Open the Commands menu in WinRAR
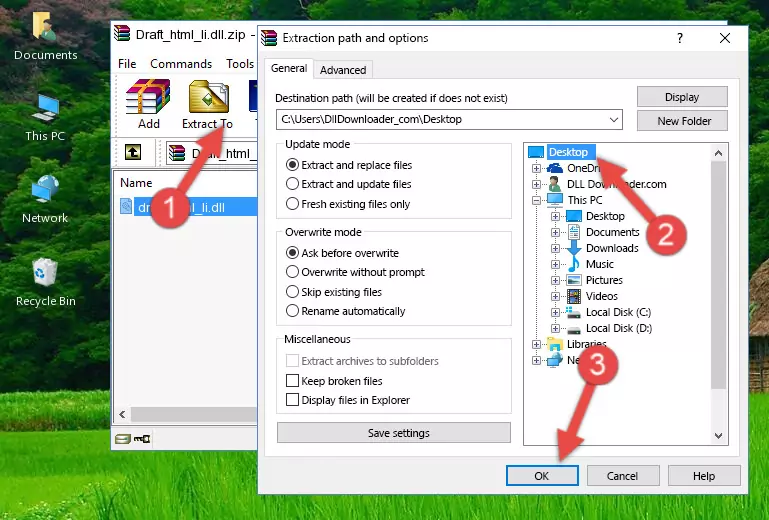The image size is (769, 520). 181,64
